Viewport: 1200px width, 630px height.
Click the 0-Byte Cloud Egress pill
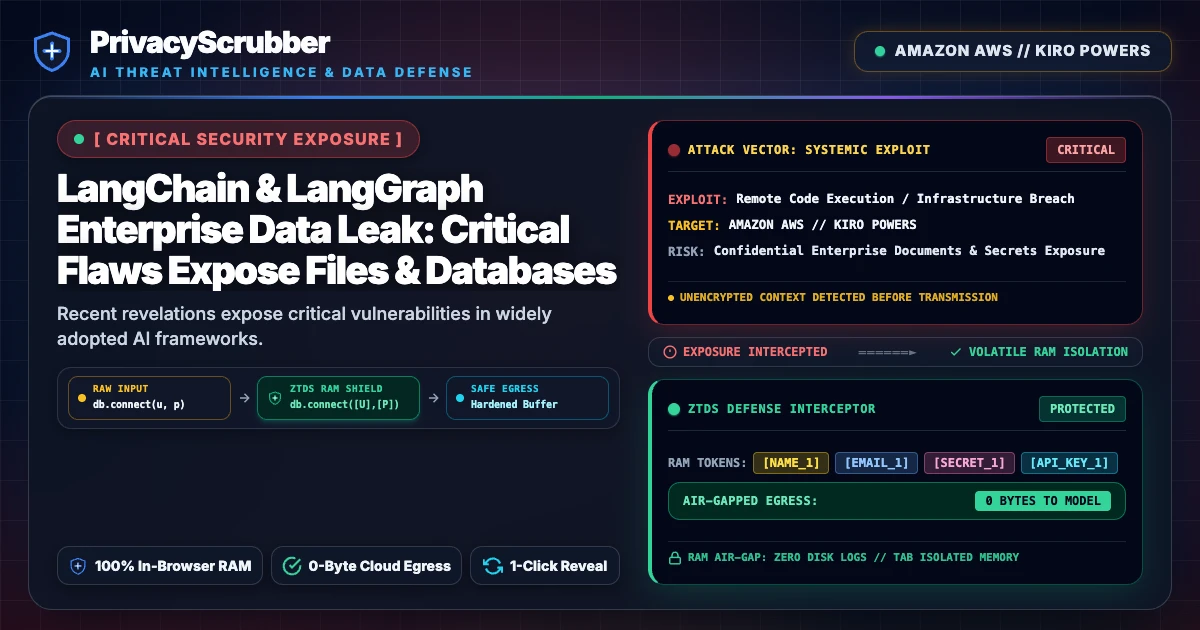[366, 566]
